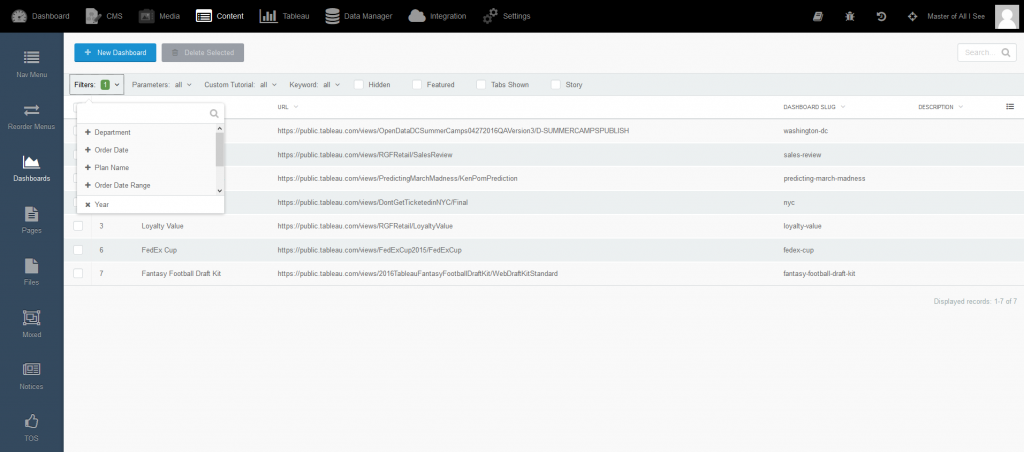
Task: Open Files in the sidebar
Action: 32,272
